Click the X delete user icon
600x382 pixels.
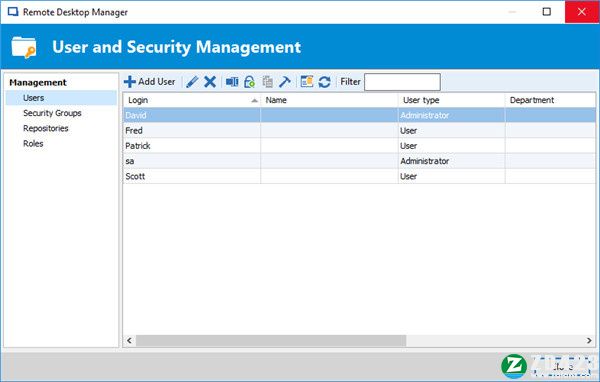210,82
